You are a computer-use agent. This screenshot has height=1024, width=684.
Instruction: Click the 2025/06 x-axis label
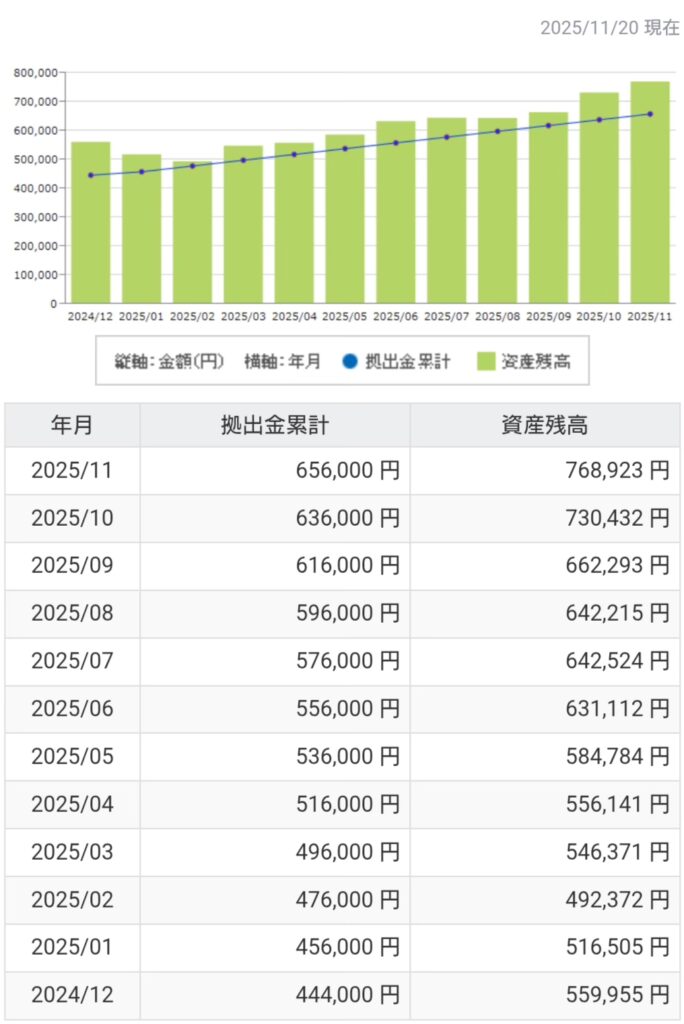click(396, 317)
